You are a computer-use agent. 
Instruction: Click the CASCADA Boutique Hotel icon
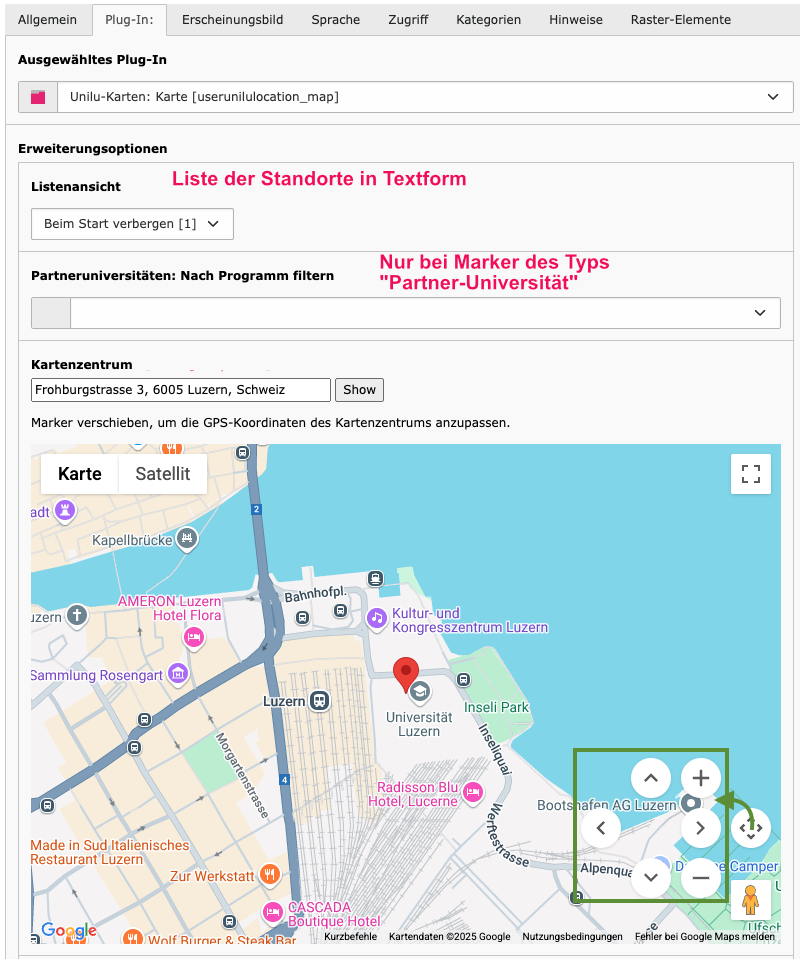tap(273, 913)
